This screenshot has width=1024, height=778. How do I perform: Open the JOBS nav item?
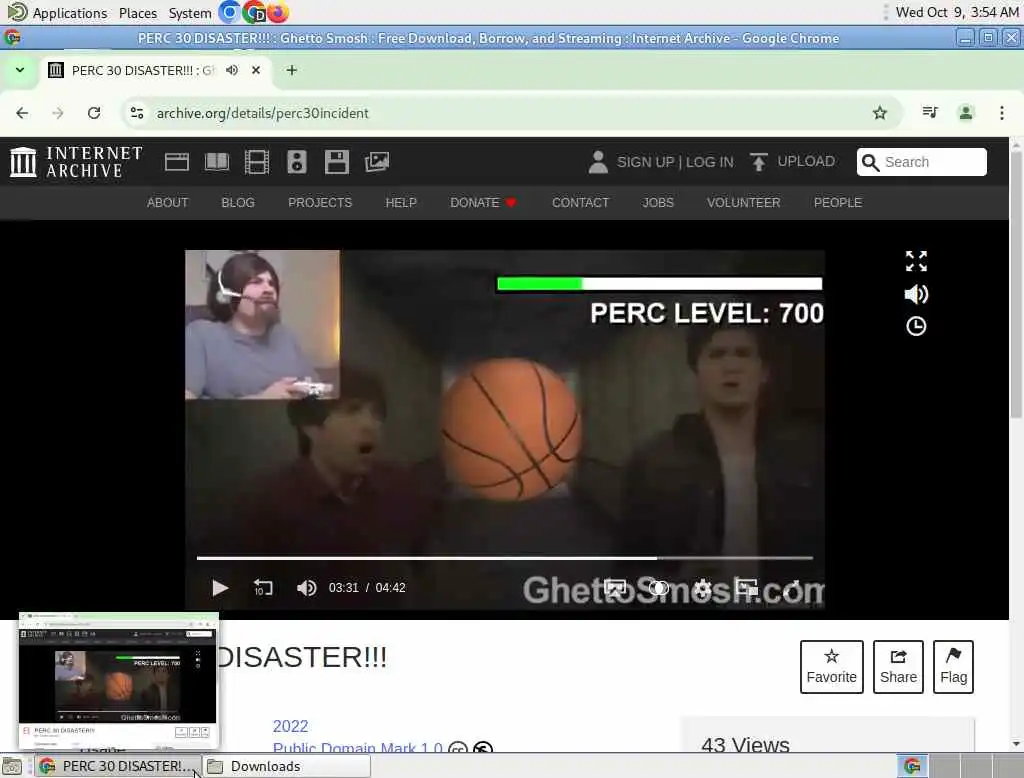click(658, 203)
